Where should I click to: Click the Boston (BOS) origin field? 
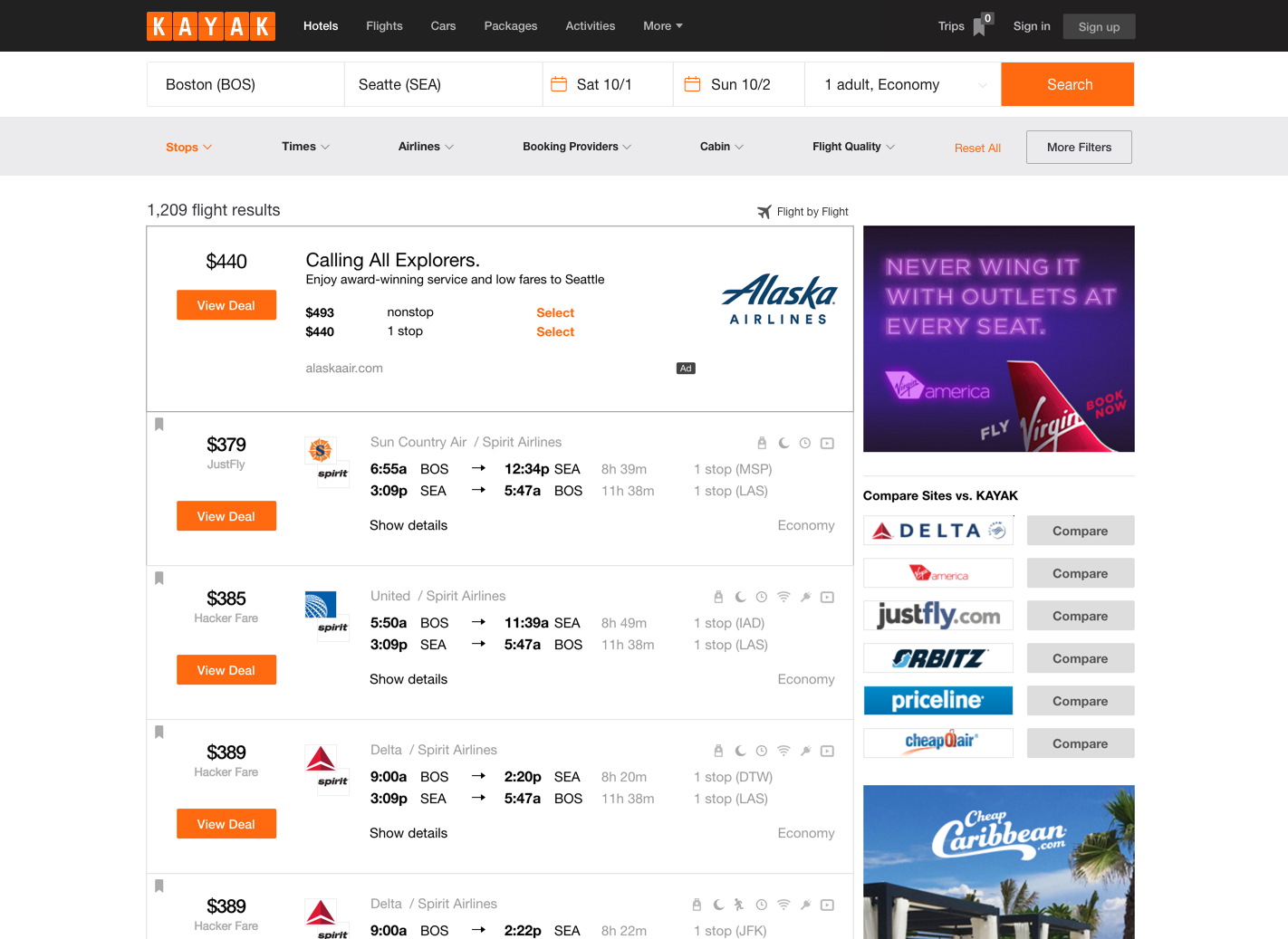245,84
